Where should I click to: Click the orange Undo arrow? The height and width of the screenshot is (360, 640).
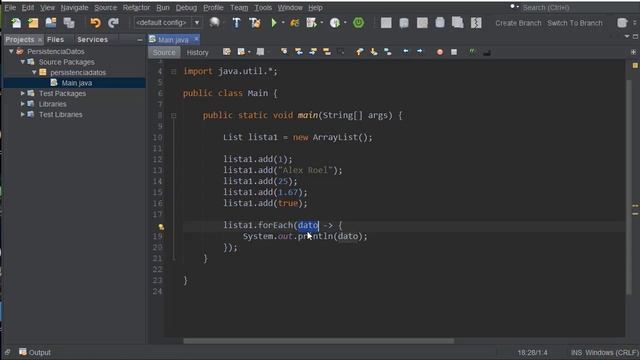tap(95, 23)
